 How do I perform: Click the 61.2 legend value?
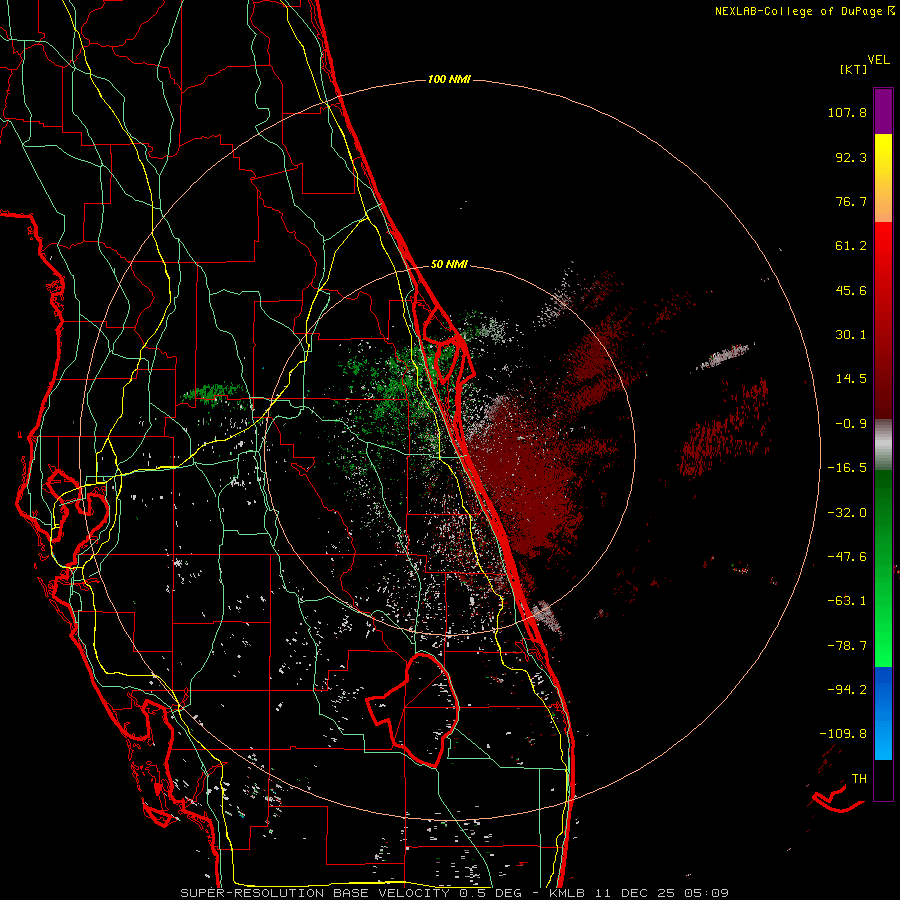851,246
